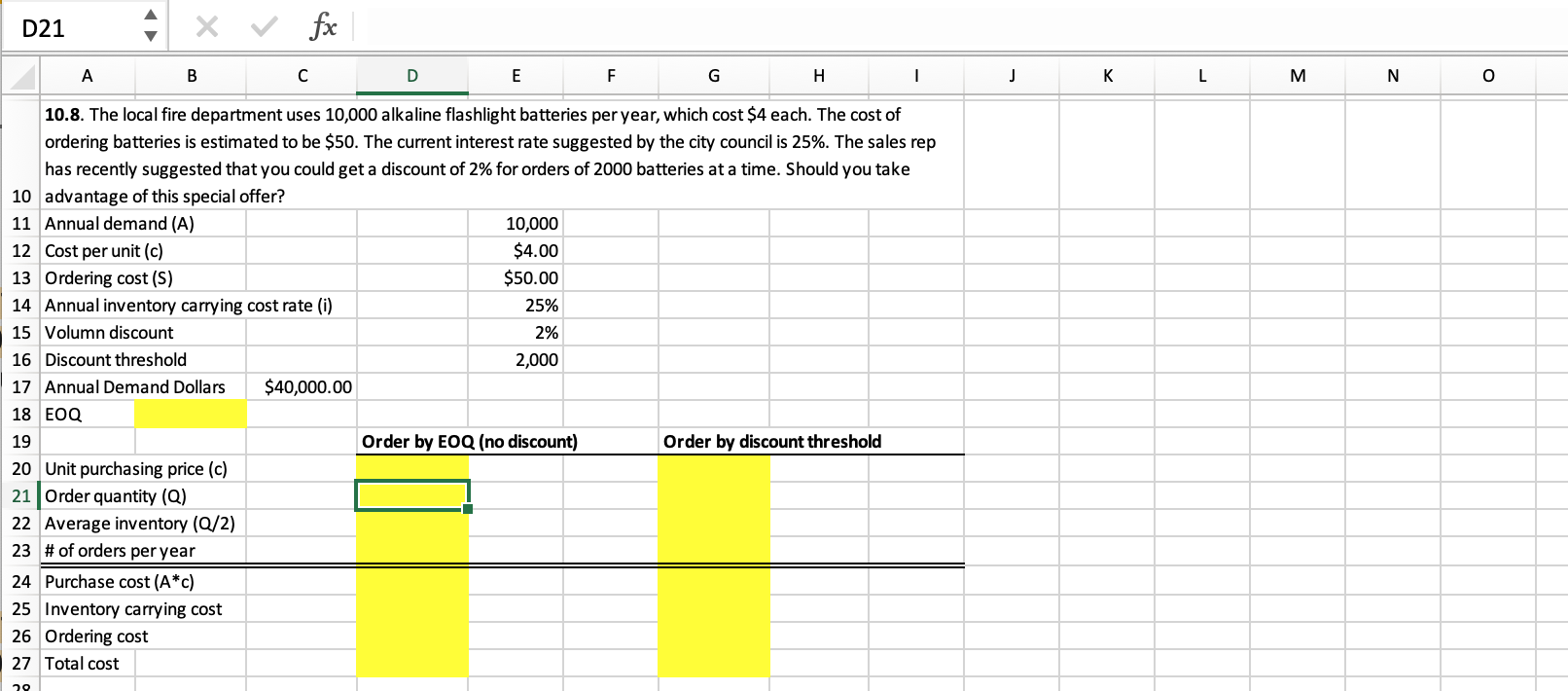Viewport: 1568px width, 691px height.
Task: Click the 'Cost per unit (c)' label
Action: 104,251
